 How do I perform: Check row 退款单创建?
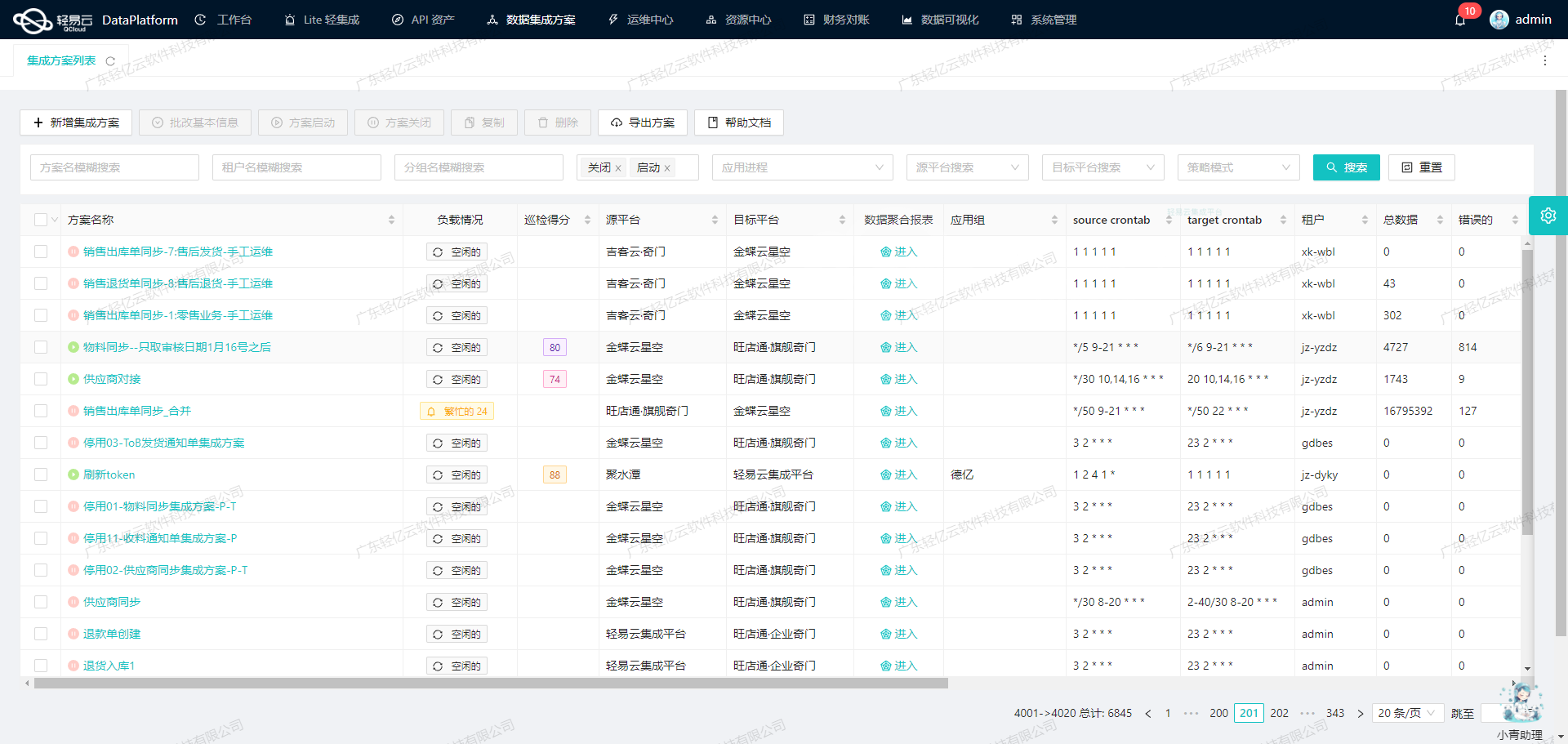click(41, 634)
